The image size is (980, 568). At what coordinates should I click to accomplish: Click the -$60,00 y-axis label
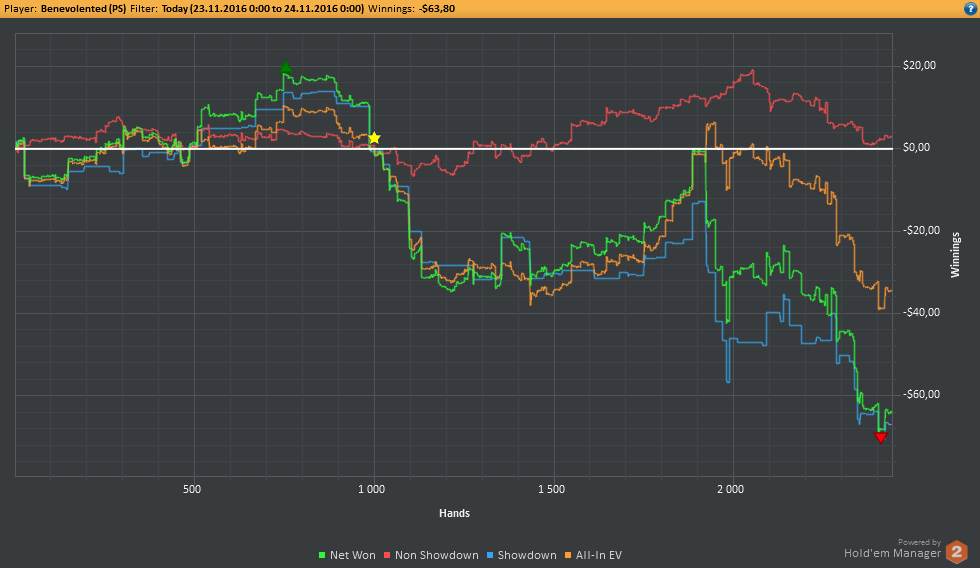[x=921, y=394]
